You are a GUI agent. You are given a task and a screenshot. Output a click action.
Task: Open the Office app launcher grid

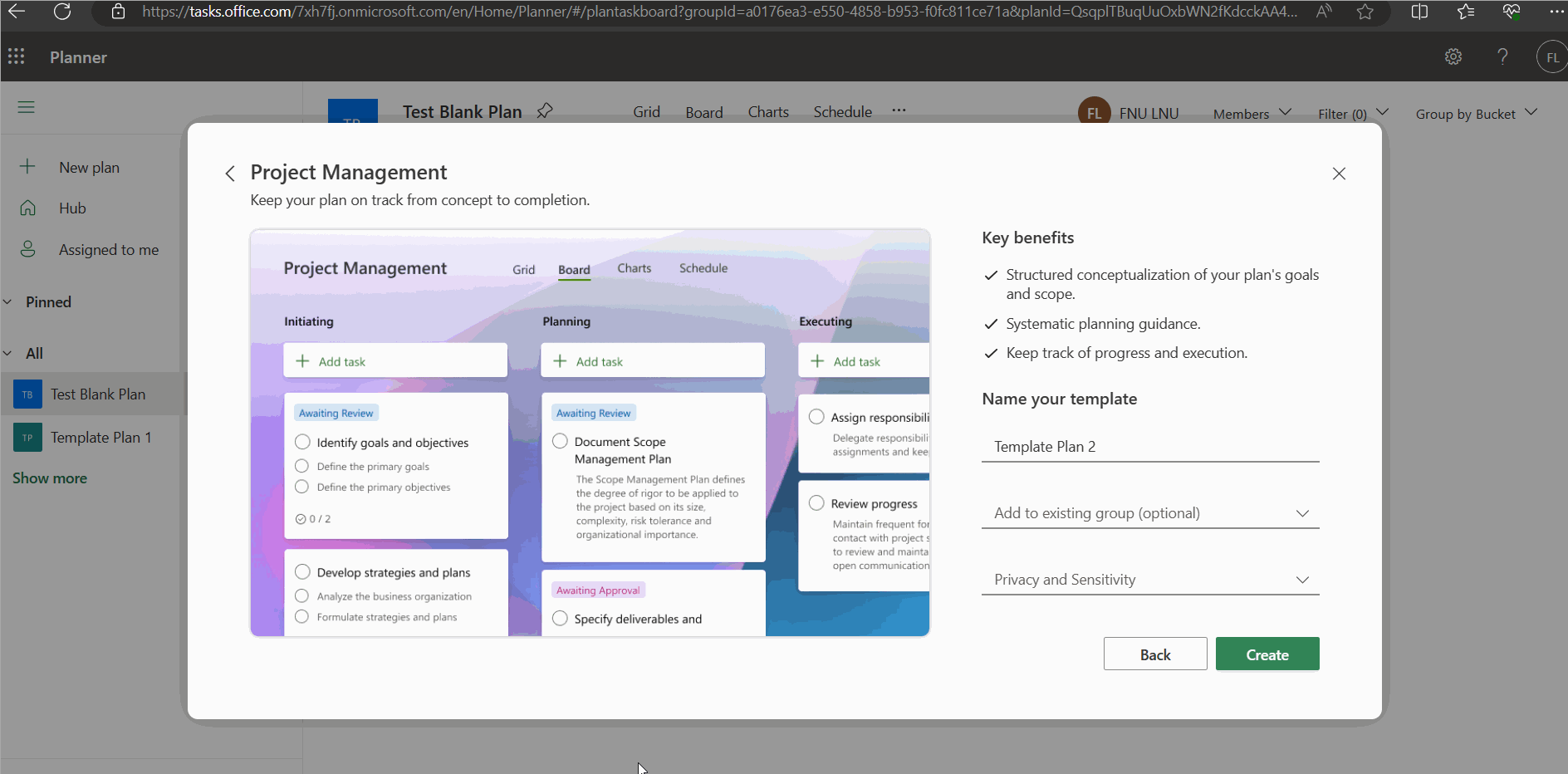[16, 56]
